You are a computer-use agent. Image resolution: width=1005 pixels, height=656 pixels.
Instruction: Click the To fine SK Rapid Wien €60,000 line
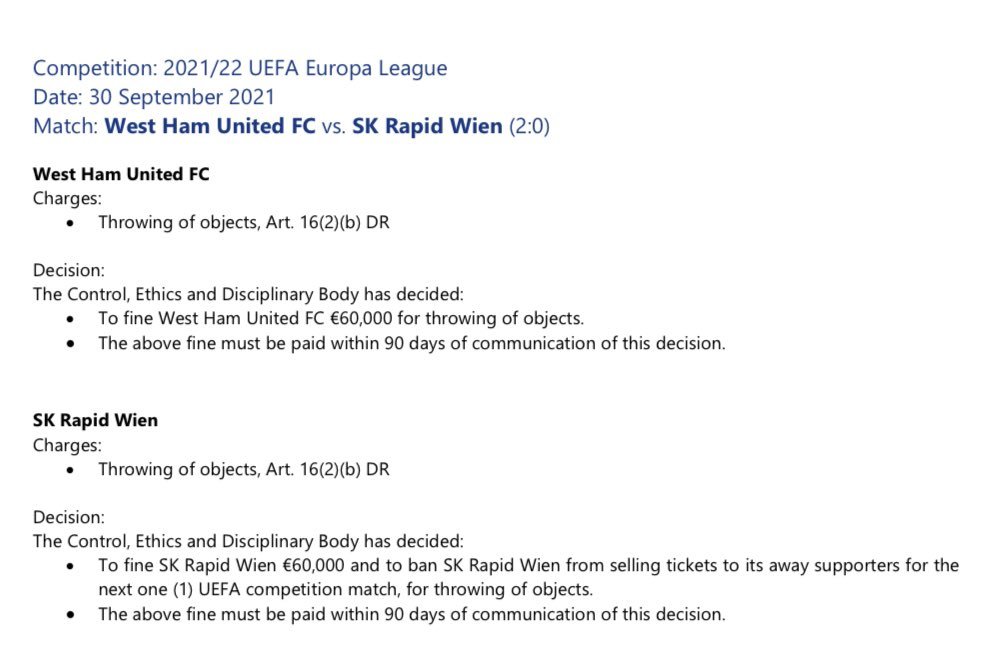point(528,566)
